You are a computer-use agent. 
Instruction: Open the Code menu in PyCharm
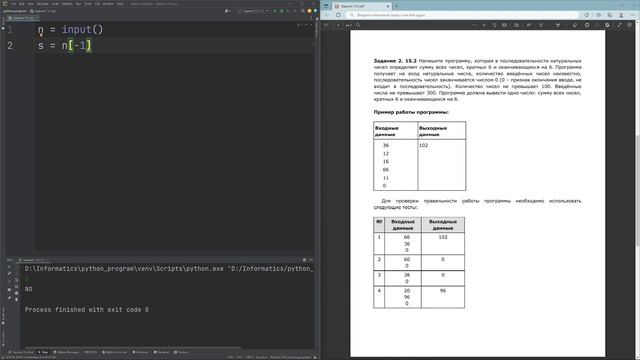[x=55, y=4]
